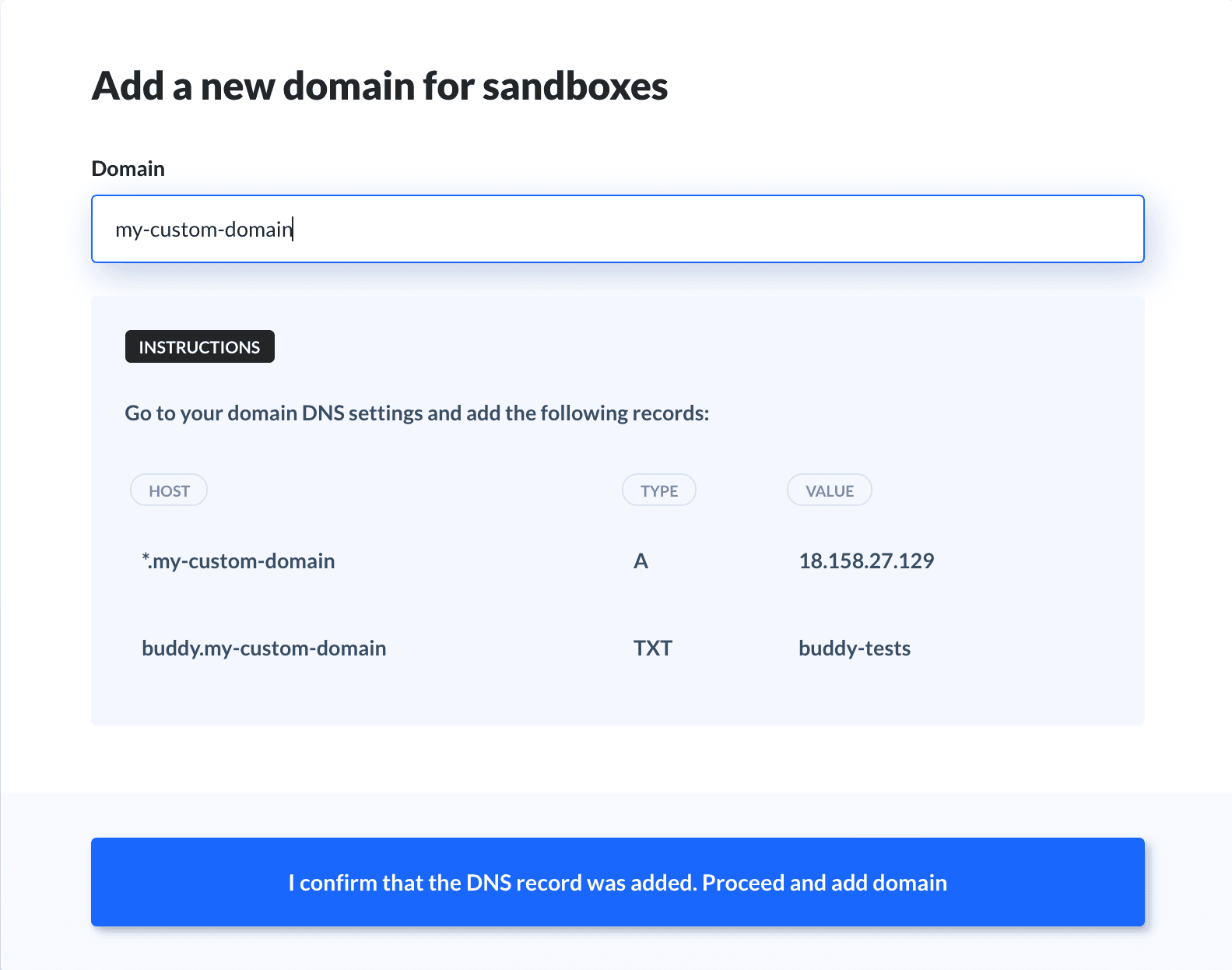Click the word 'sandboxes' in the title

(575, 86)
